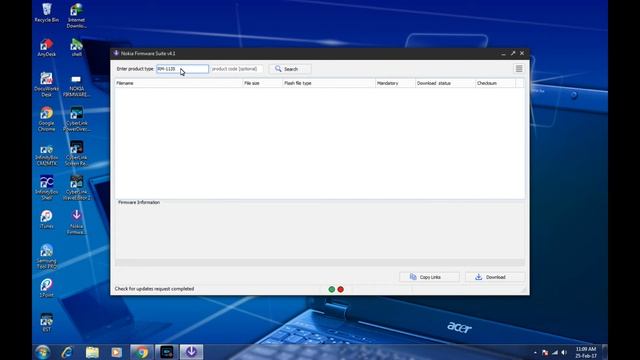The height and width of the screenshot is (360, 640).
Task: Minimize the Nokia Firmware Suite window
Action: tap(503, 53)
